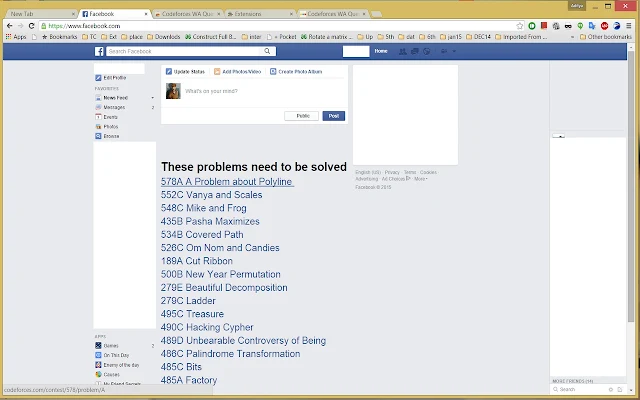
Task: Click the chat sidebar Search field
Action: tap(579, 390)
